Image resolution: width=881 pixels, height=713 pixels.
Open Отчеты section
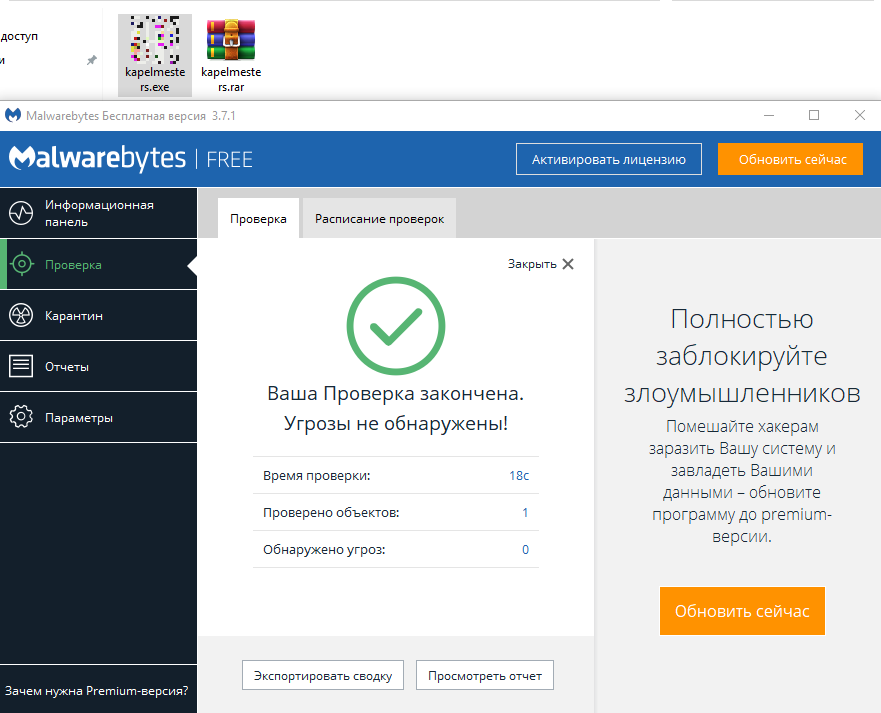[x=99, y=366]
